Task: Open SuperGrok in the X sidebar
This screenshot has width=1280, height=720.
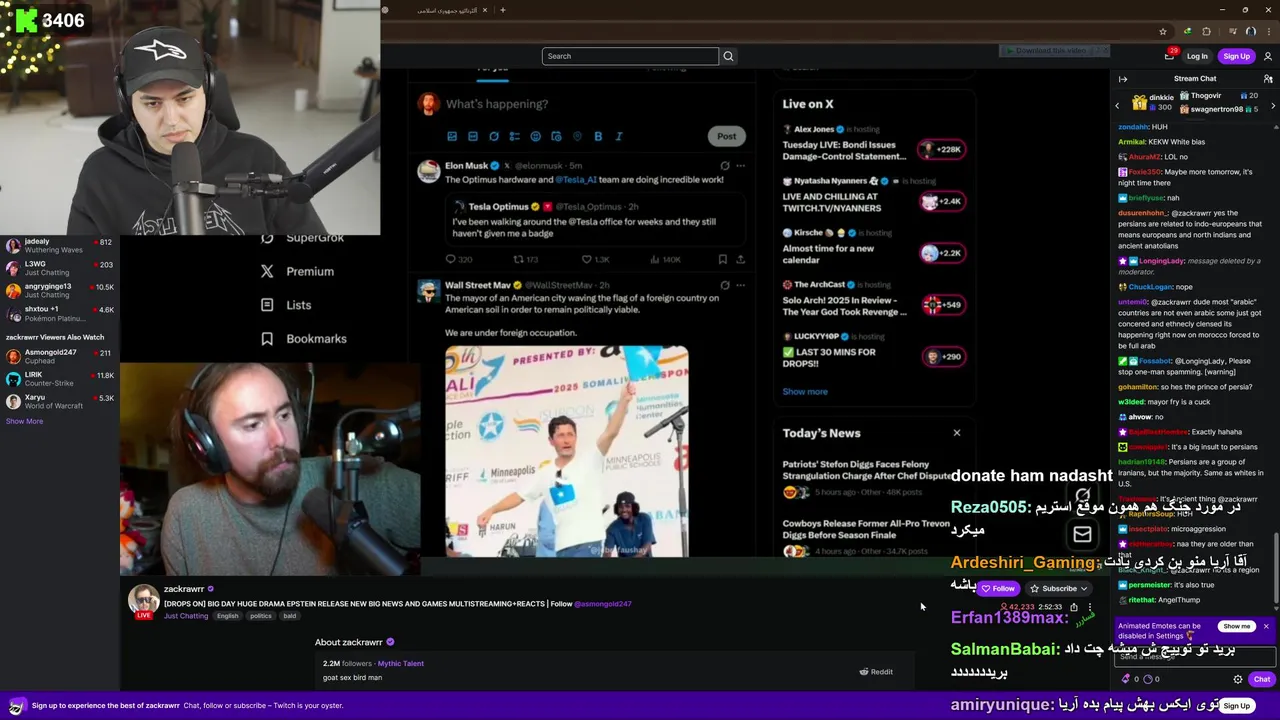Action: pyautogui.click(x=302, y=238)
